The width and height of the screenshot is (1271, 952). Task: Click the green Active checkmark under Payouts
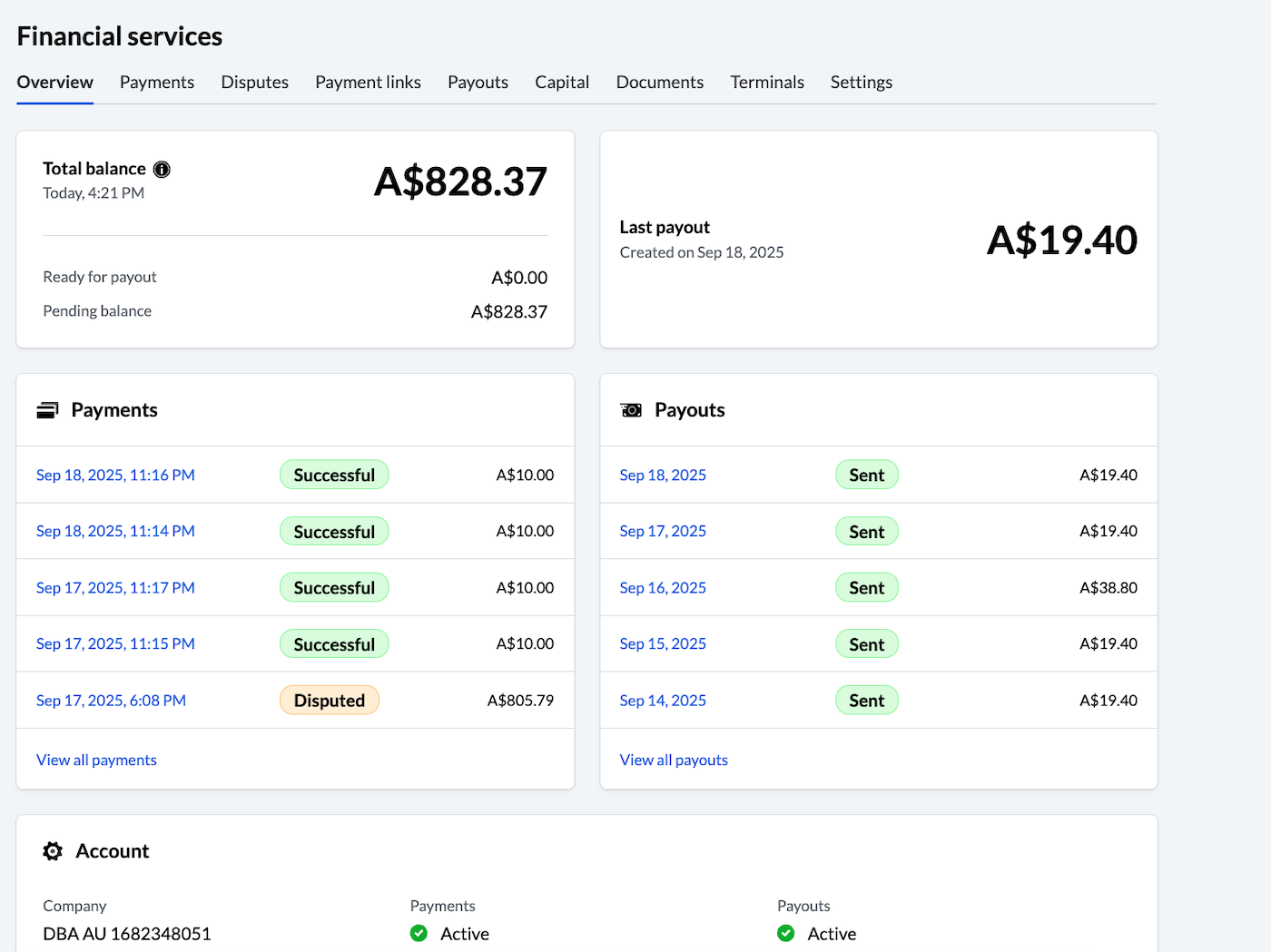(x=785, y=933)
